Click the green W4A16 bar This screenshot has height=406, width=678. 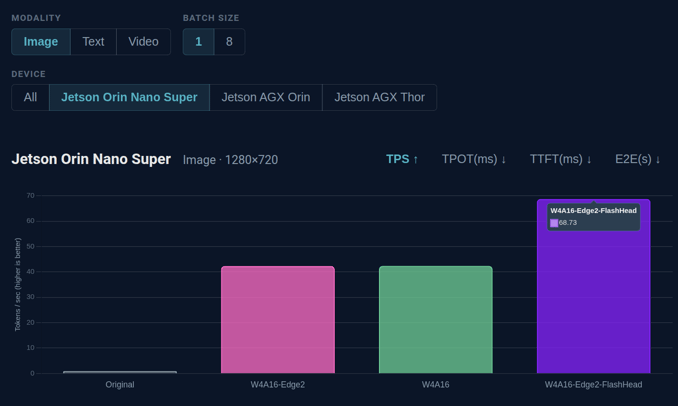[435, 320]
